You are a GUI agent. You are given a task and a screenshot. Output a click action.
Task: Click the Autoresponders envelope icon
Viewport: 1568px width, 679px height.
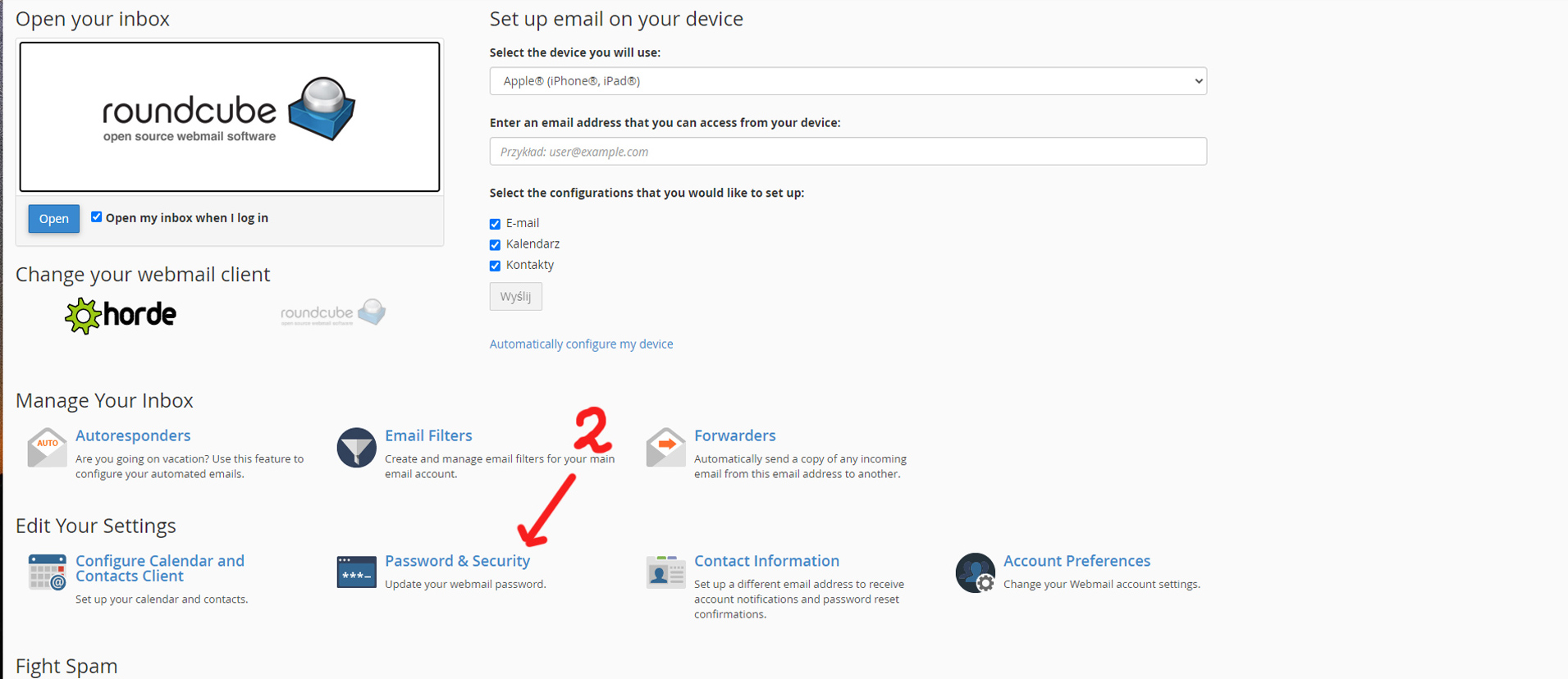click(x=47, y=447)
